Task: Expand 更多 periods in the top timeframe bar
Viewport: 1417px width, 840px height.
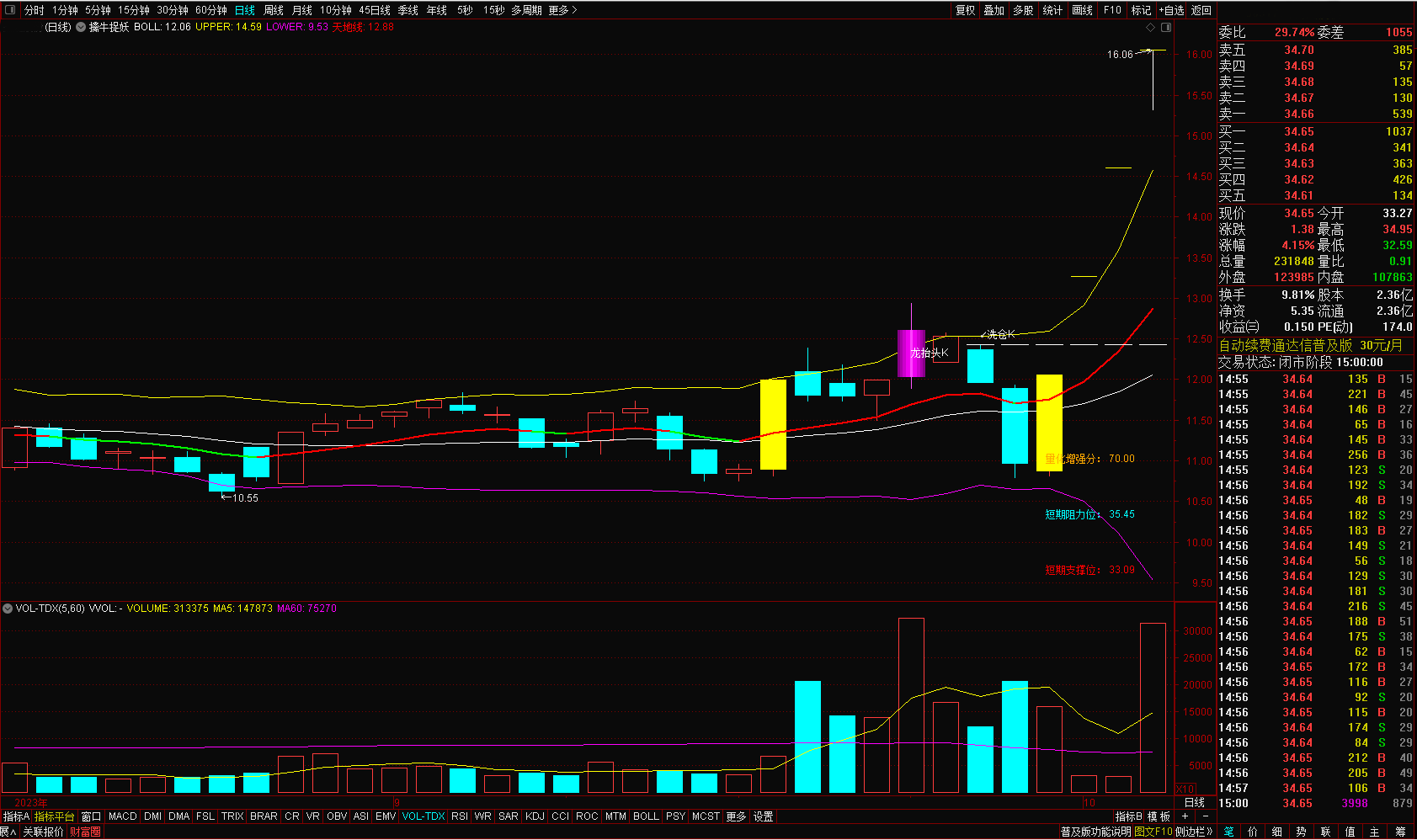Action: 562,10
